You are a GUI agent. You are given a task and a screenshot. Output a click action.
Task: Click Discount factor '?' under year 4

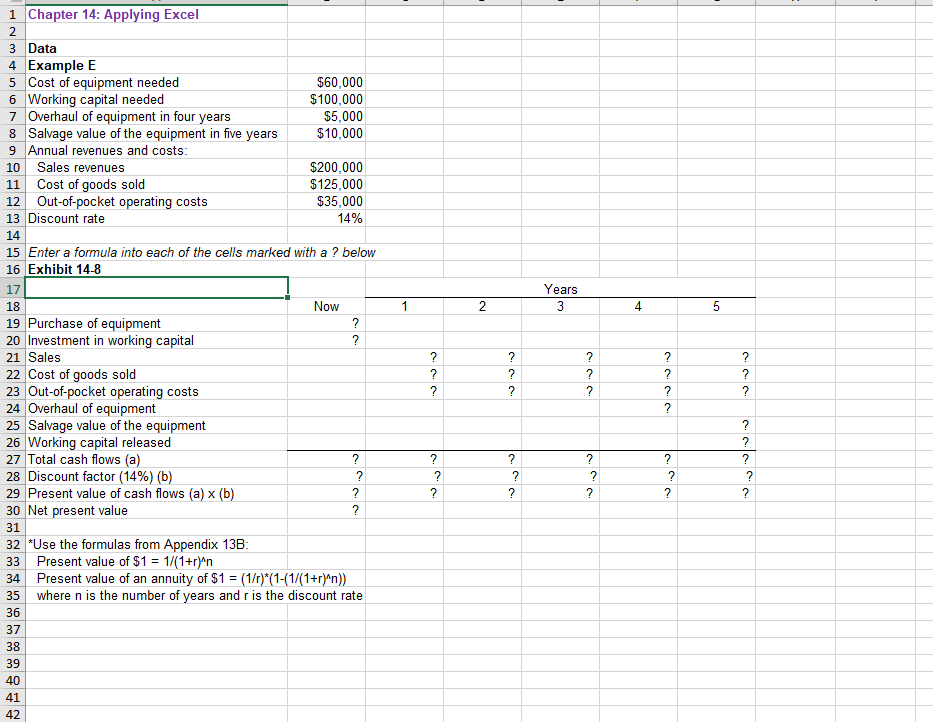tap(638, 476)
